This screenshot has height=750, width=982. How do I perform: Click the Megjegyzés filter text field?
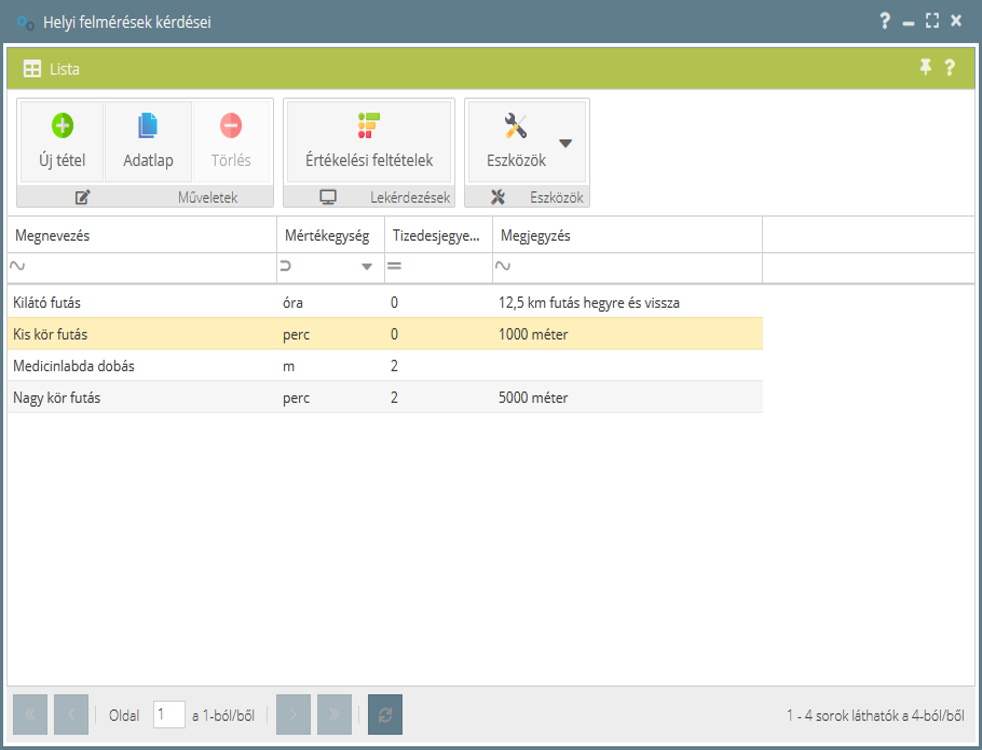635,267
